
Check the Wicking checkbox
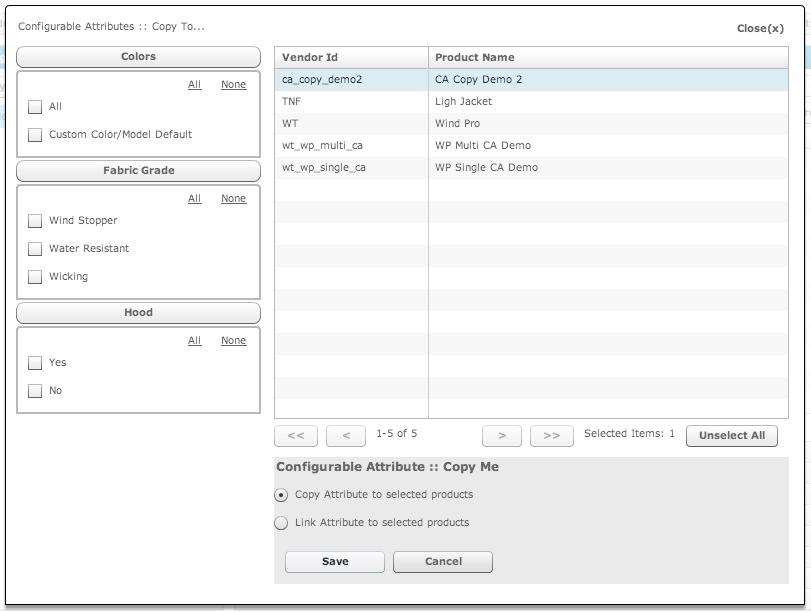coord(36,276)
